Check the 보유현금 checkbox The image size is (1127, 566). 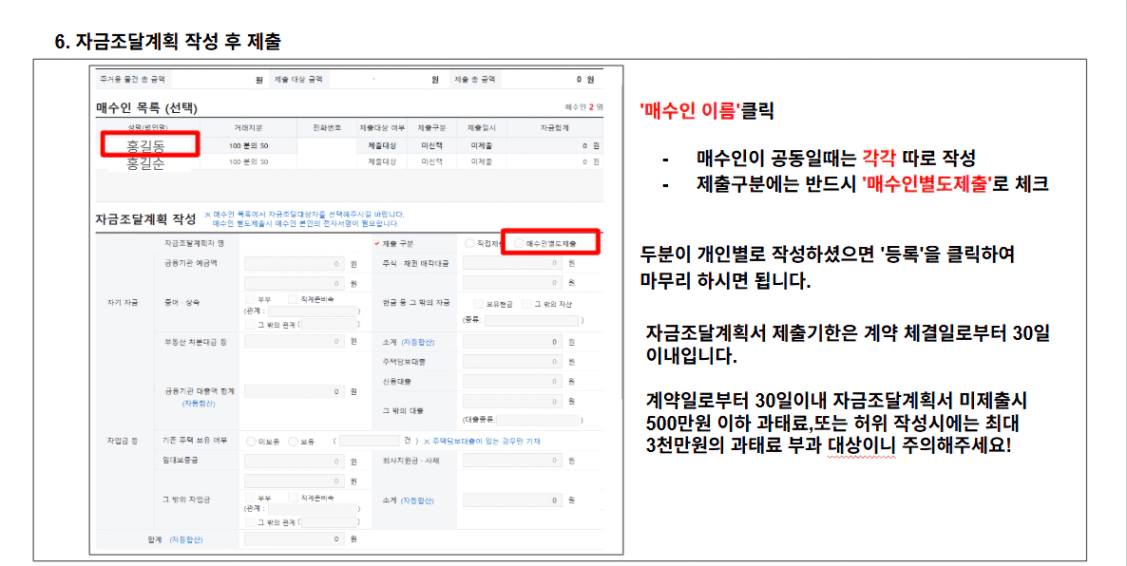click(477, 302)
